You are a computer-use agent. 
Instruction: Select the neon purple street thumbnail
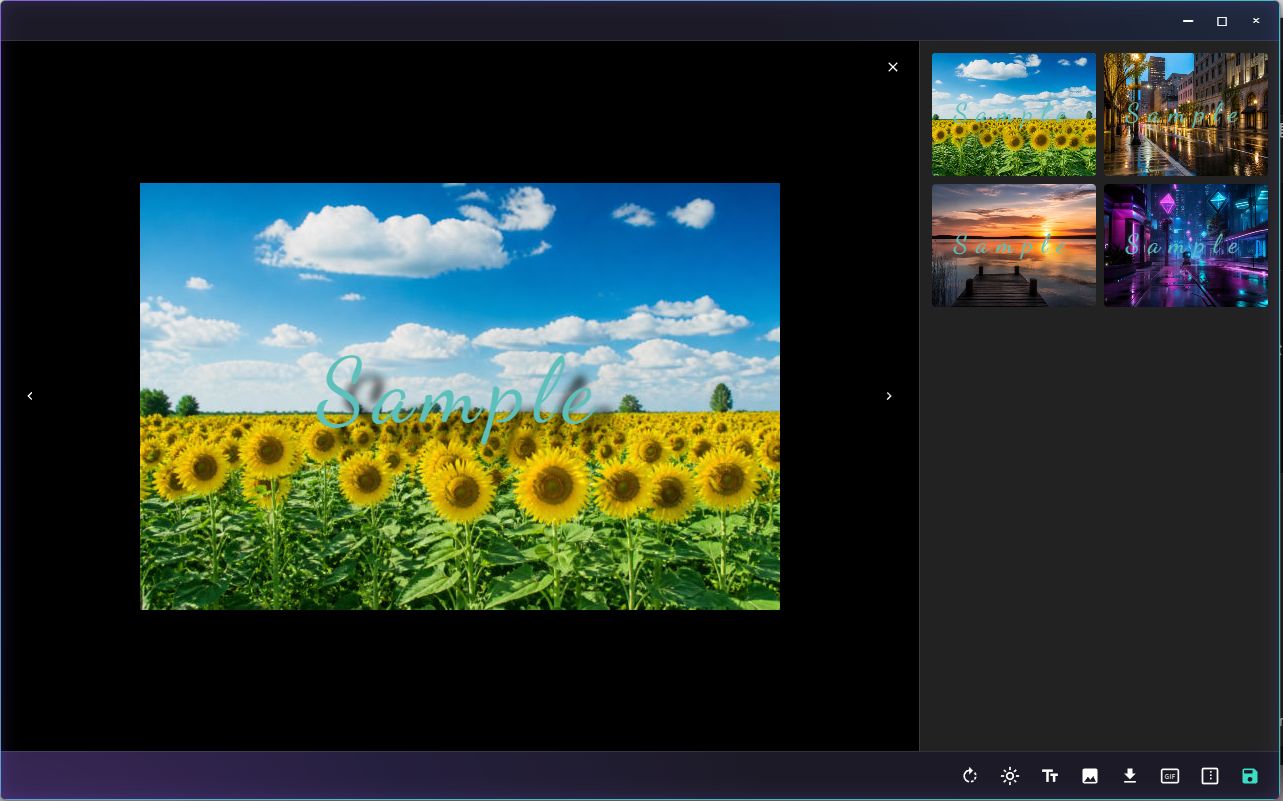click(1186, 245)
